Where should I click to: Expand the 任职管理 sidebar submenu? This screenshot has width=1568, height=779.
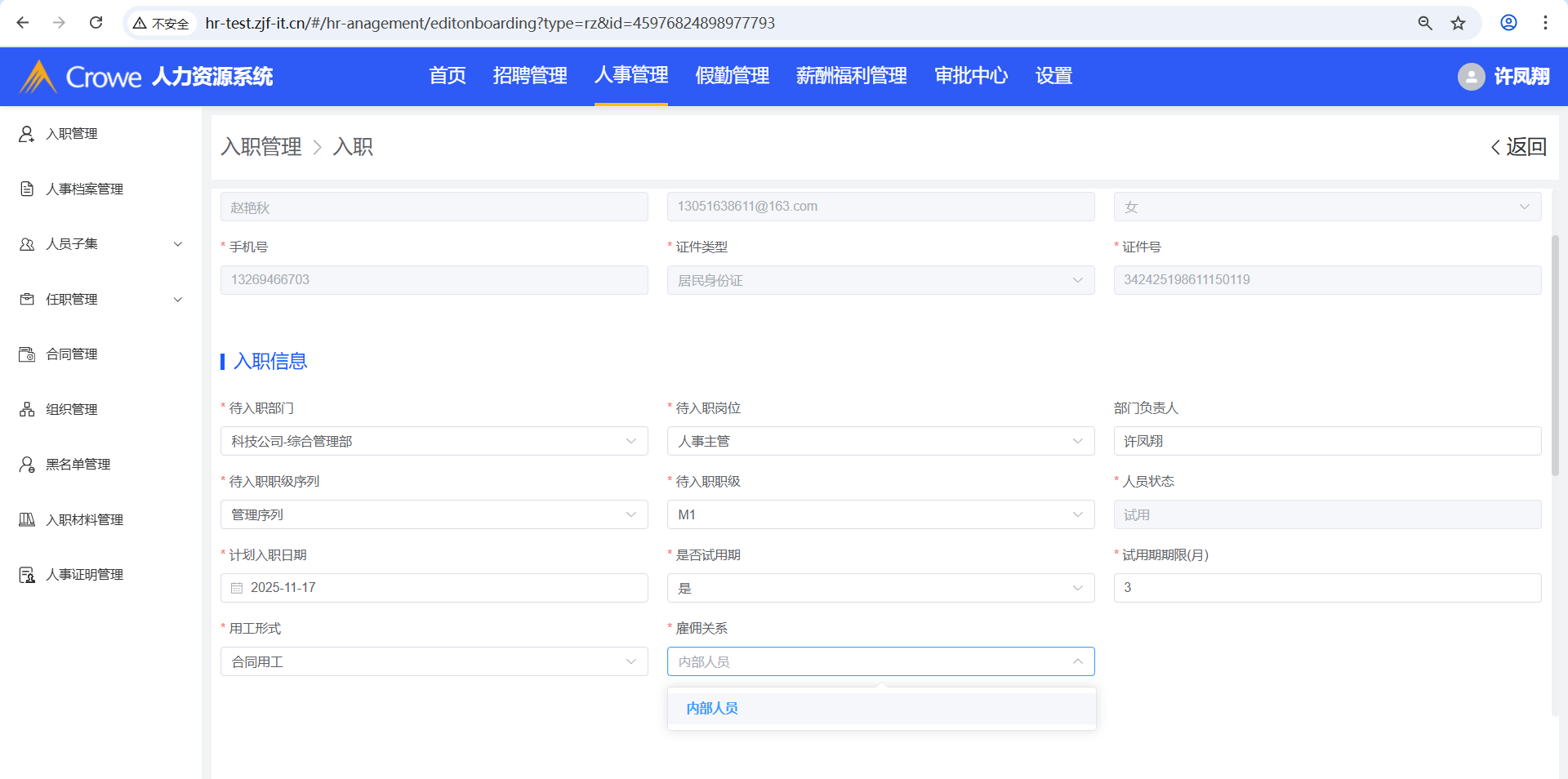(x=177, y=300)
